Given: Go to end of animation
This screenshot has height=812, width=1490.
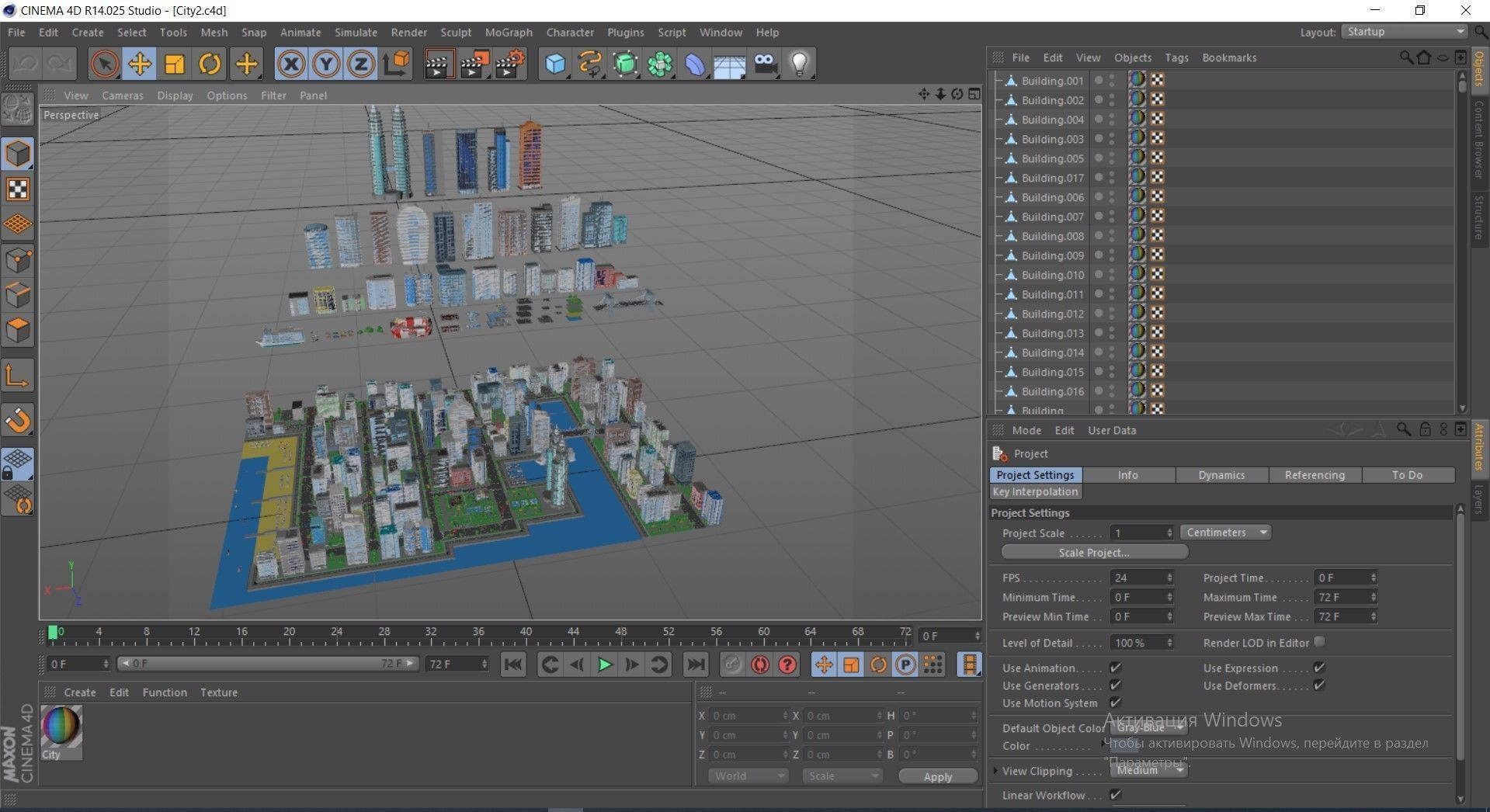Looking at the screenshot, I should point(696,665).
